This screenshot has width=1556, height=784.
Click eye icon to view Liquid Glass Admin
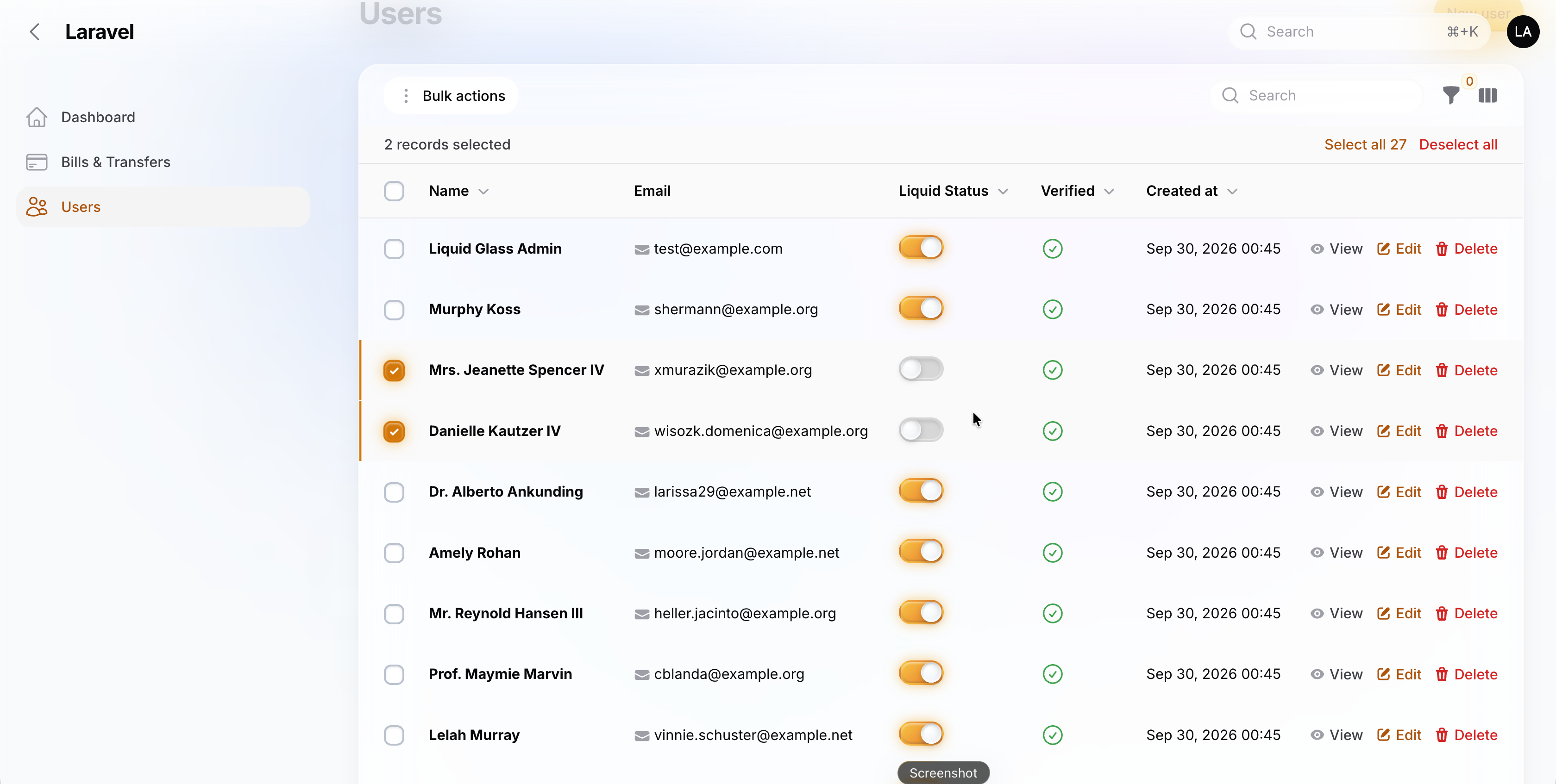(1317, 249)
